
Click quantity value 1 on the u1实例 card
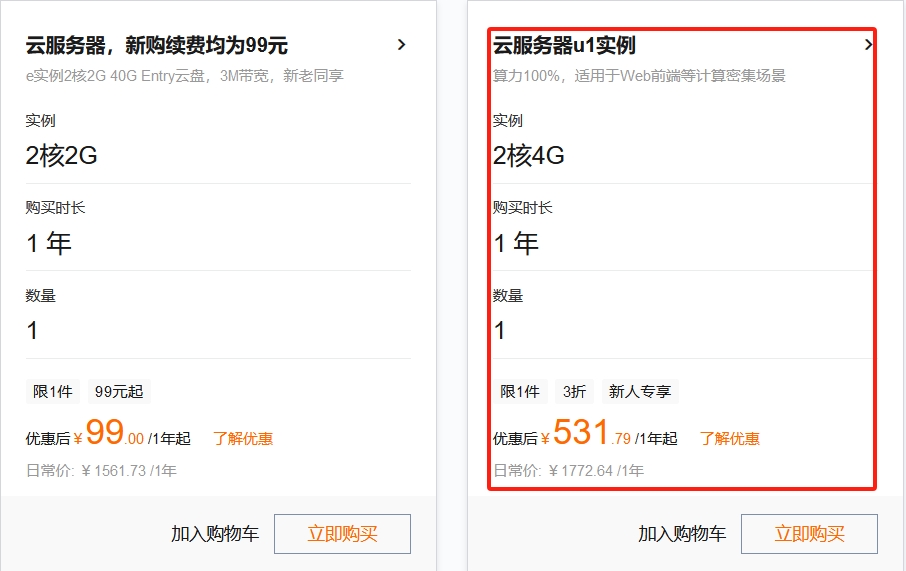point(499,331)
